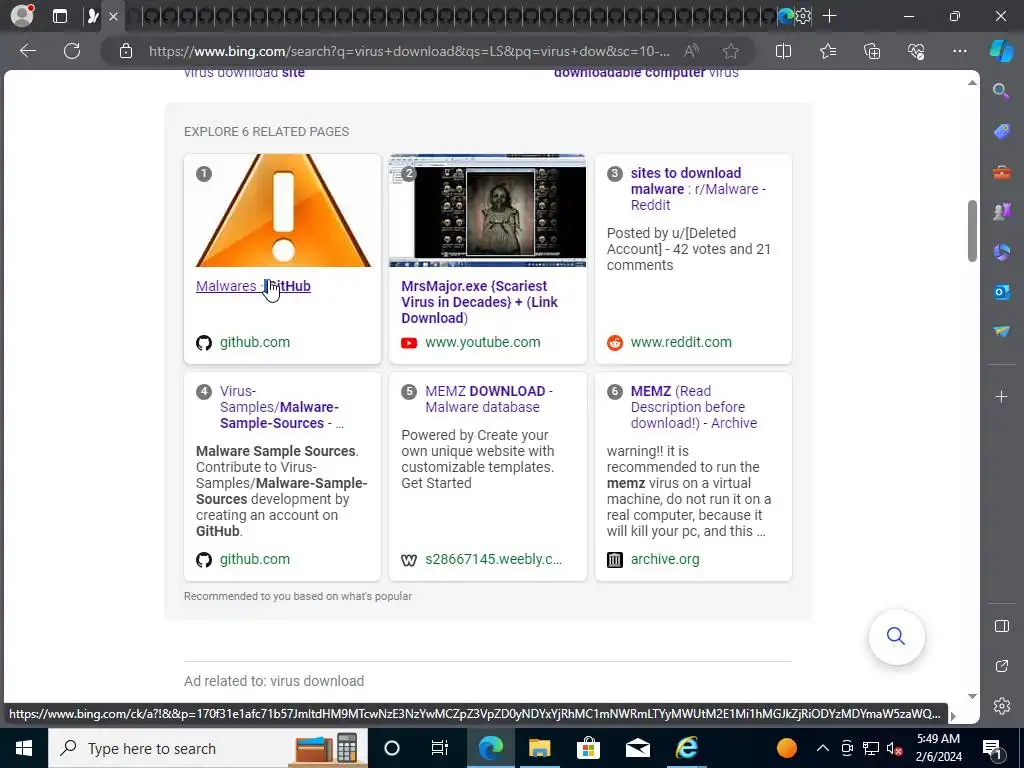Image resolution: width=1024 pixels, height=768 pixels.
Task: Open MrsMajor.exe video thumbnail
Action: (487, 210)
